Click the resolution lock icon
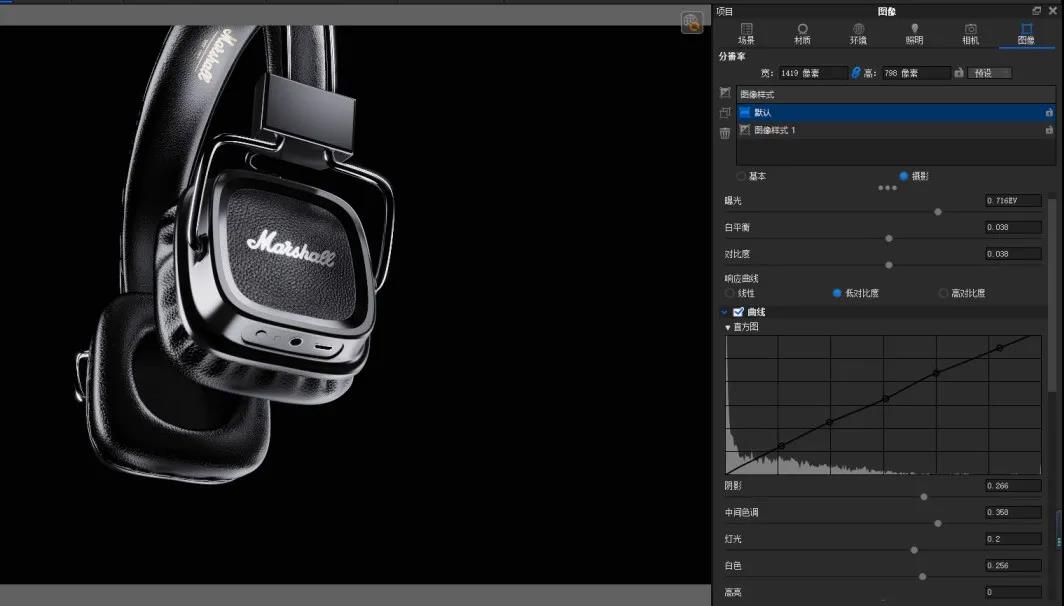Screen dimensions: 1064x606 point(959,73)
